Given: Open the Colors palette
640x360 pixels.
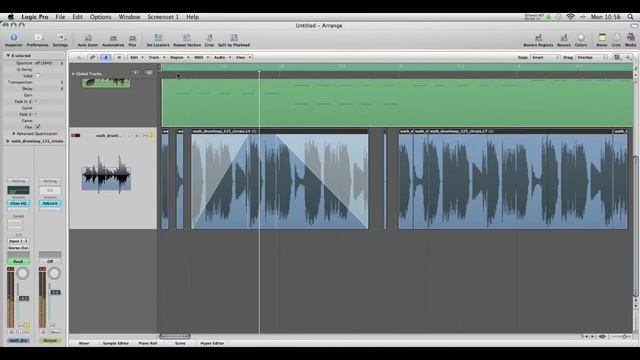Looking at the screenshot, I should click(581, 40).
